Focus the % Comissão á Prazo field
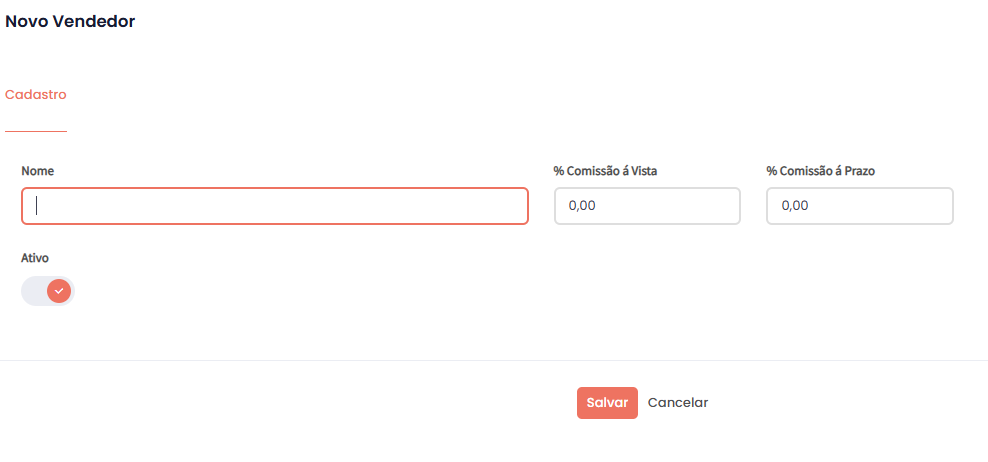Screen dimensions: 988x462 pos(860,206)
